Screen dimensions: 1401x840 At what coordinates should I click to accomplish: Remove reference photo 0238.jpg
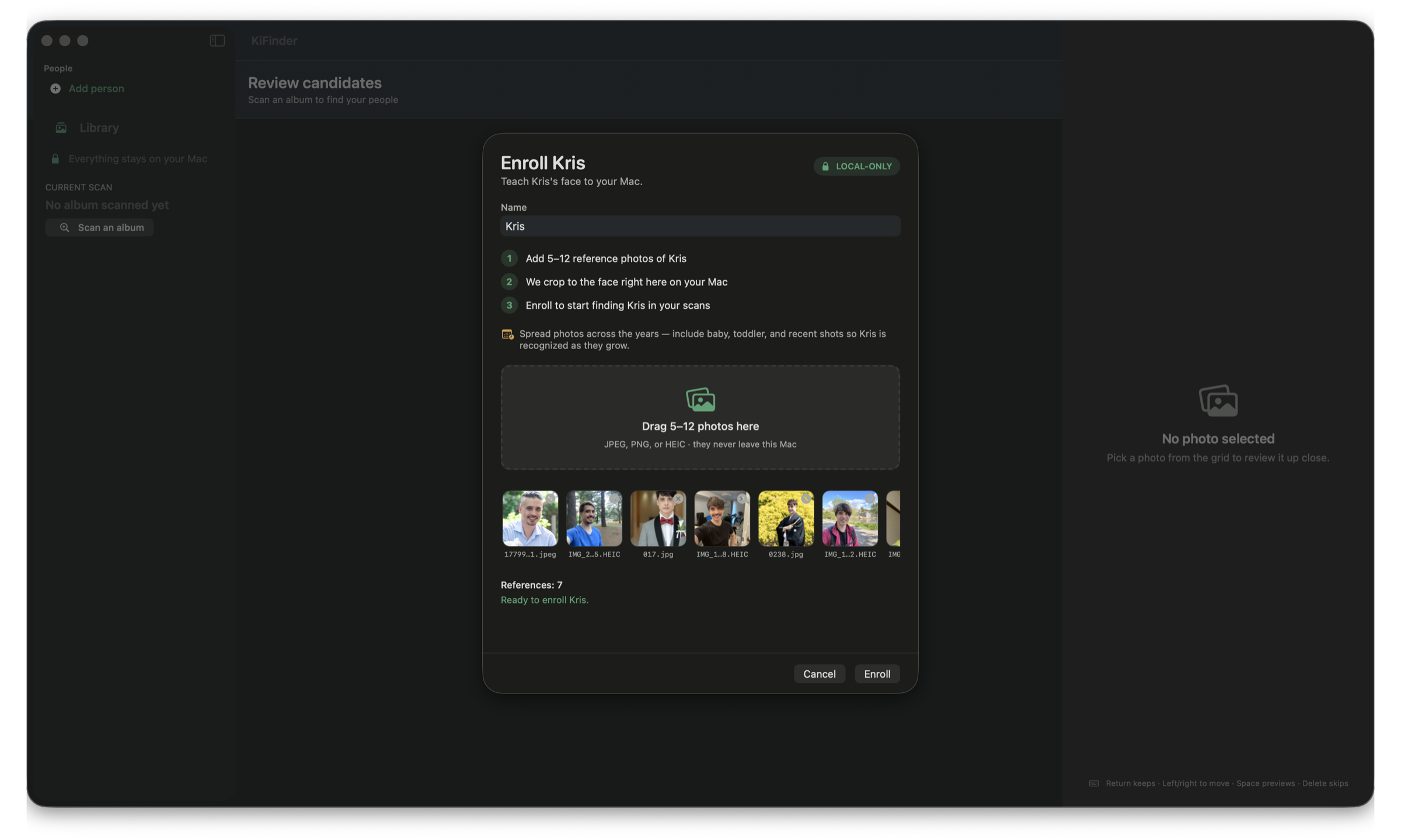pos(806,499)
